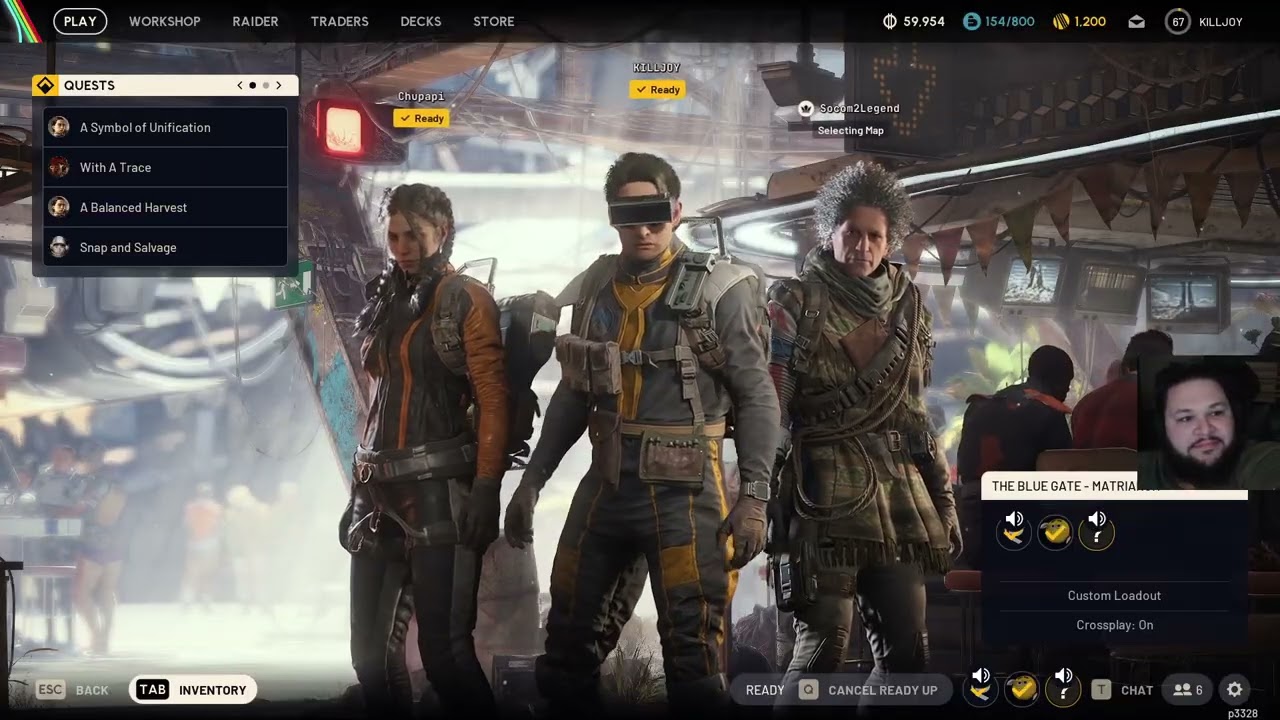Image resolution: width=1280 pixels, height=720 pixels.
Task: Cancel ready up
Action: [883, 690]
